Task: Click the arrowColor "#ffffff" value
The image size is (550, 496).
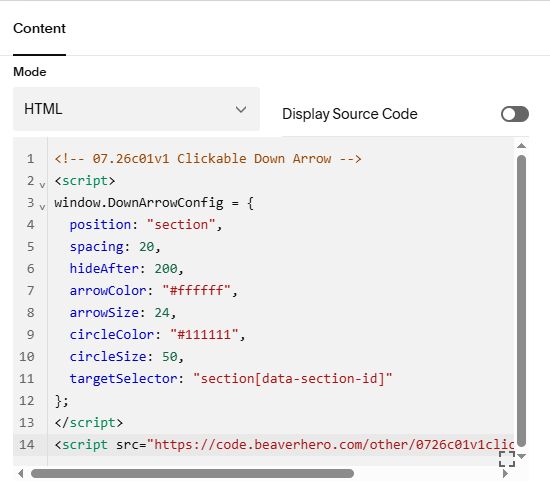Action: pyautogui.click(x=196, y=290)
